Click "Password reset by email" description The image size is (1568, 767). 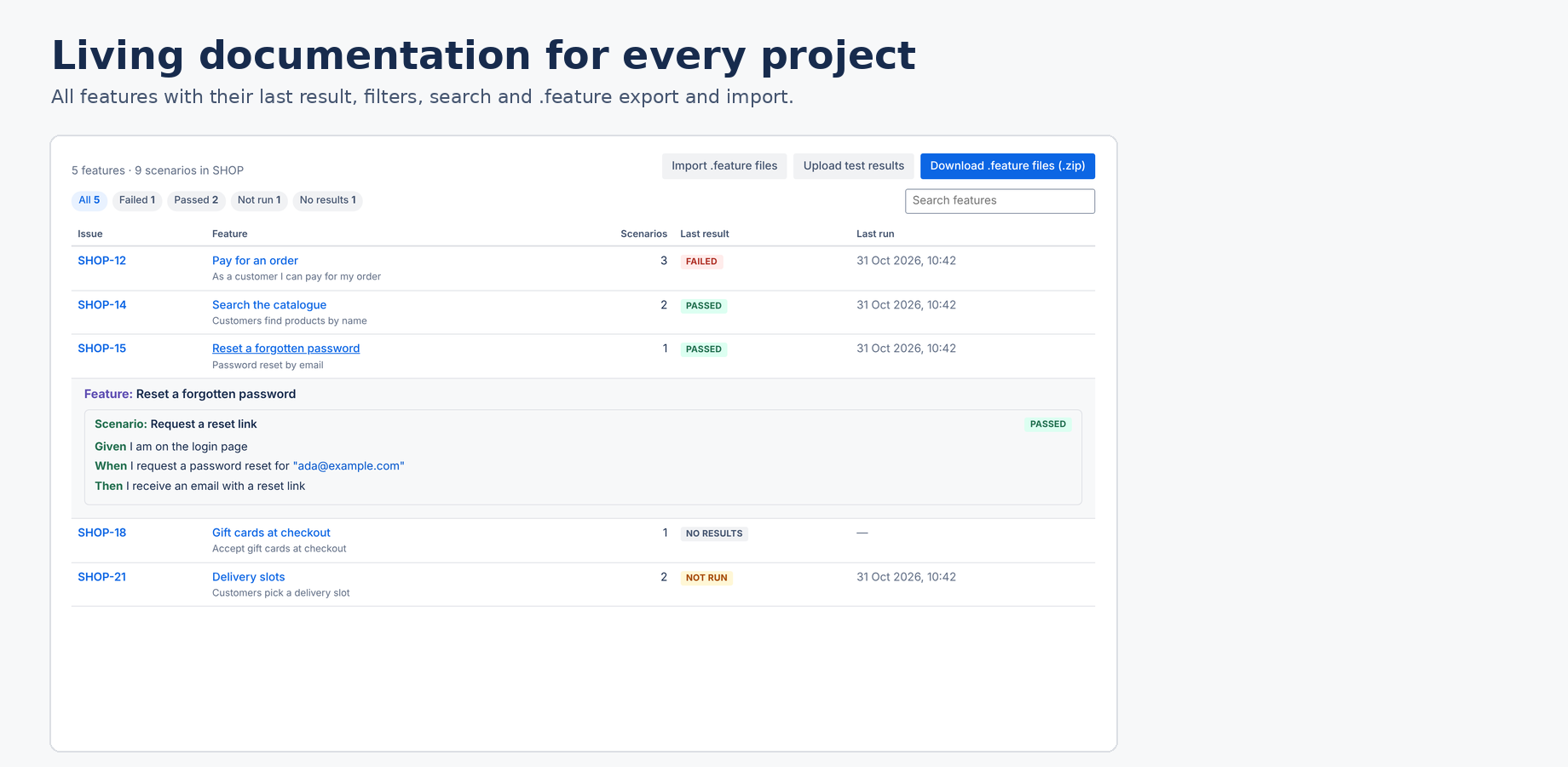tap(268, 366)
